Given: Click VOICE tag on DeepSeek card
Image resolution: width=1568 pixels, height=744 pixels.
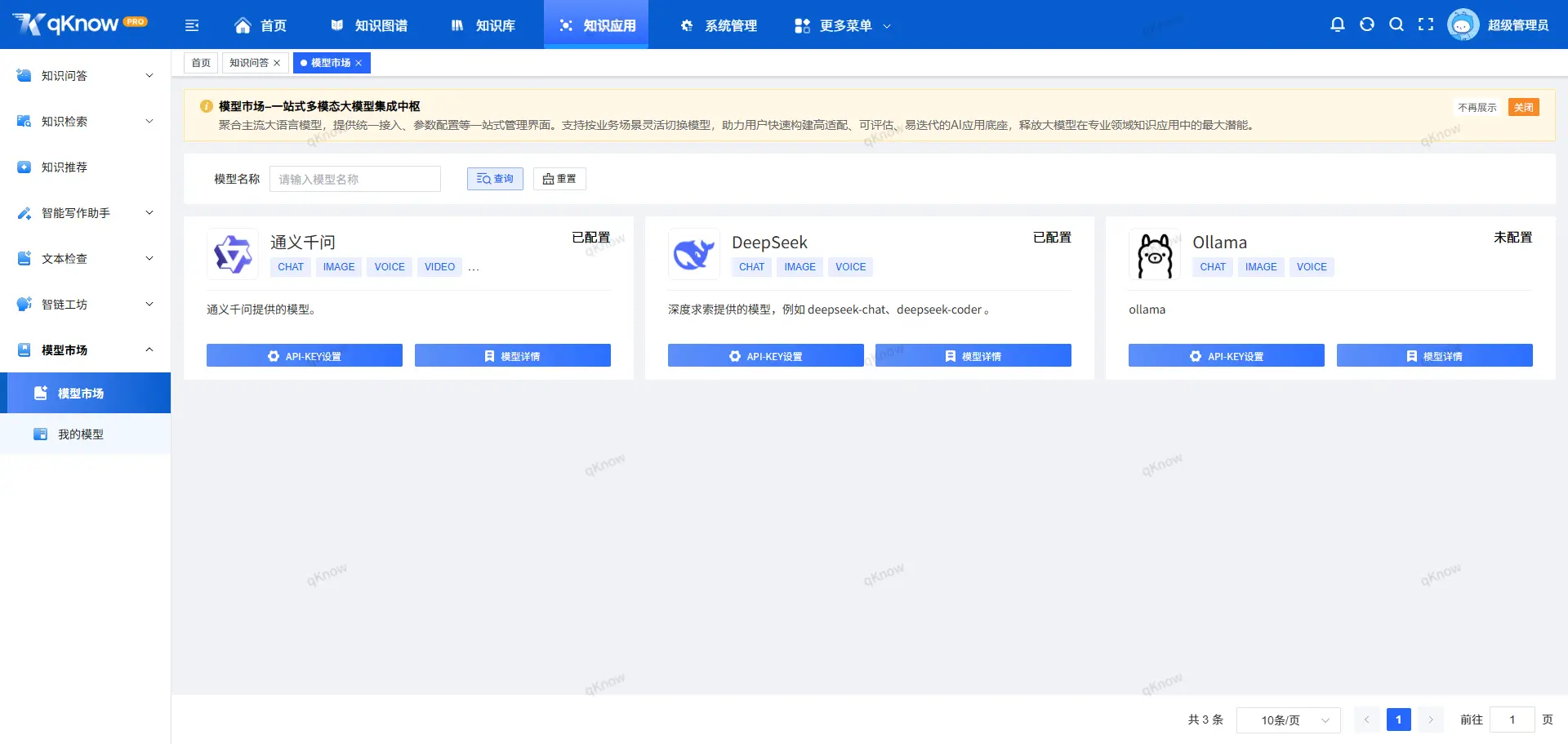Looking at the screenshot, I should (851, 267).
